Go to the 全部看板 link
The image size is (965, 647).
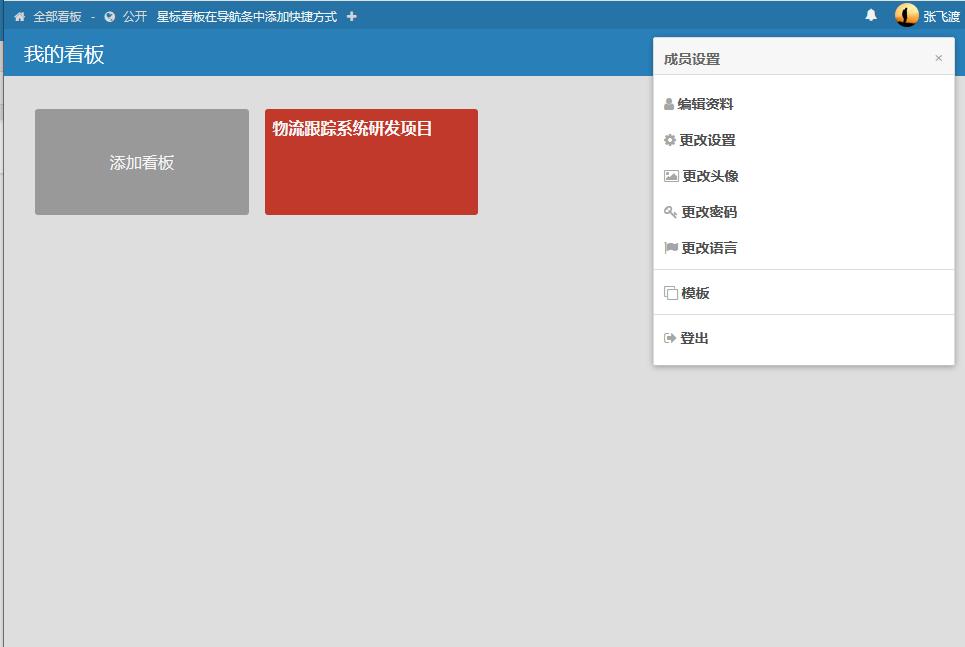[x=57, y=17]
